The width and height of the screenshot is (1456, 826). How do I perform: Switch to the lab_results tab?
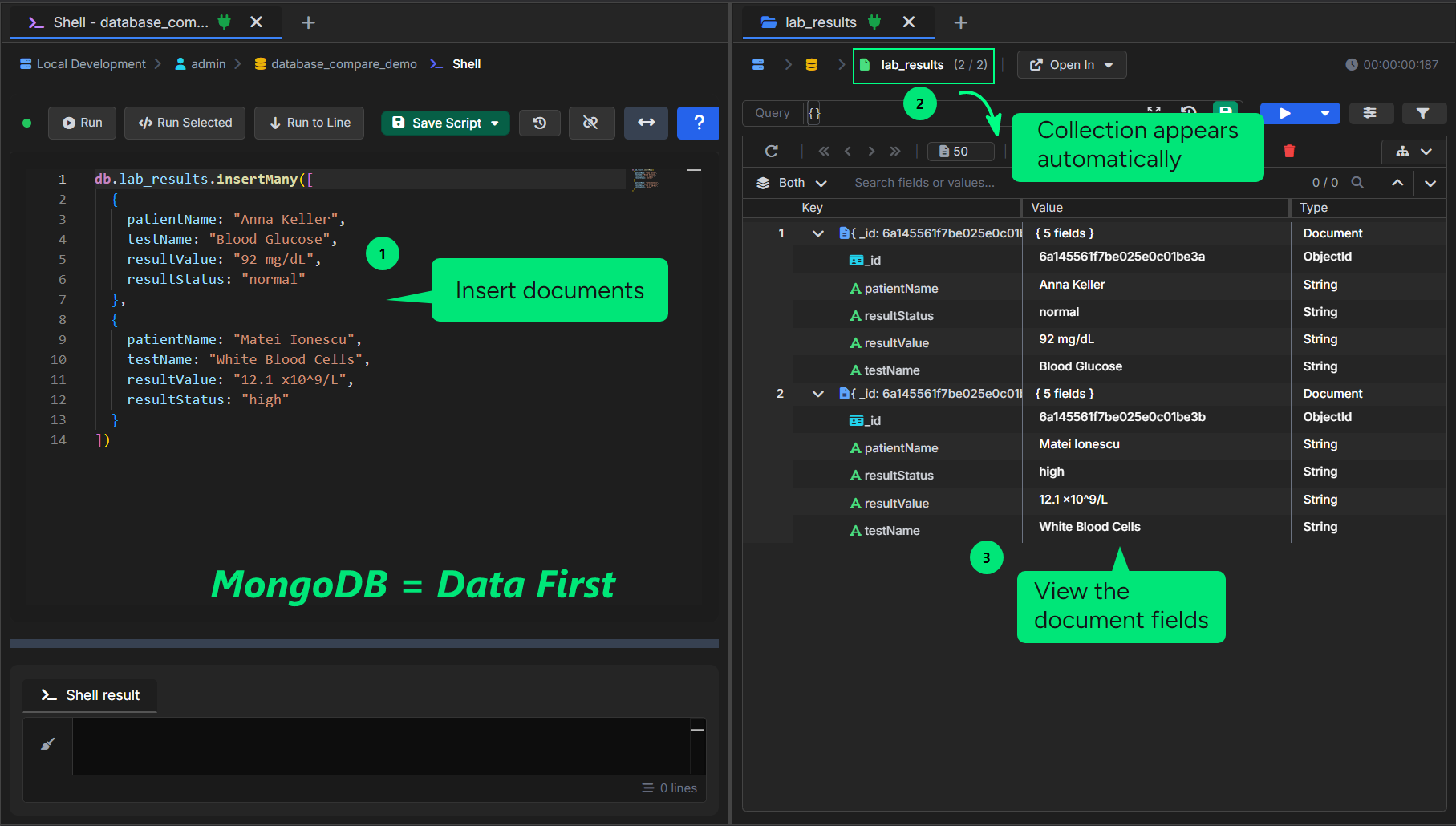click(x=838, y=22)
